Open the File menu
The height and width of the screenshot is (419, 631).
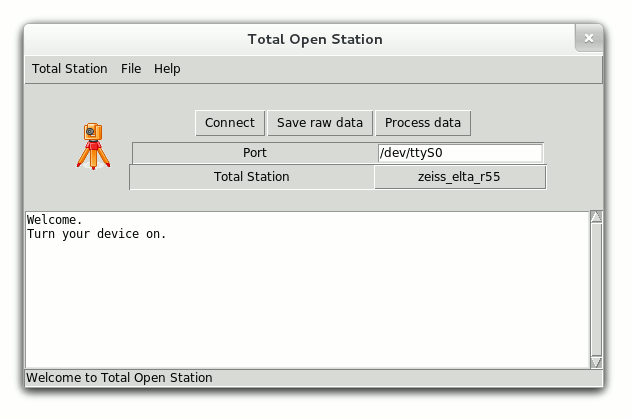131,69
